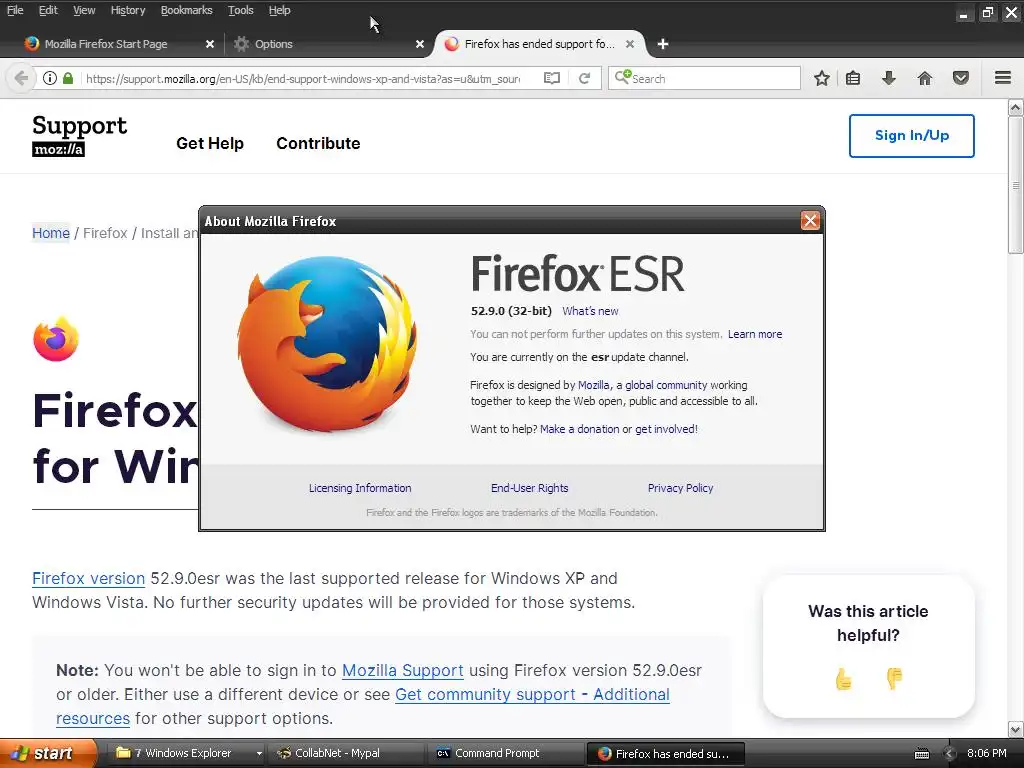Click the Firefox product icon on the page

[56, 339]
